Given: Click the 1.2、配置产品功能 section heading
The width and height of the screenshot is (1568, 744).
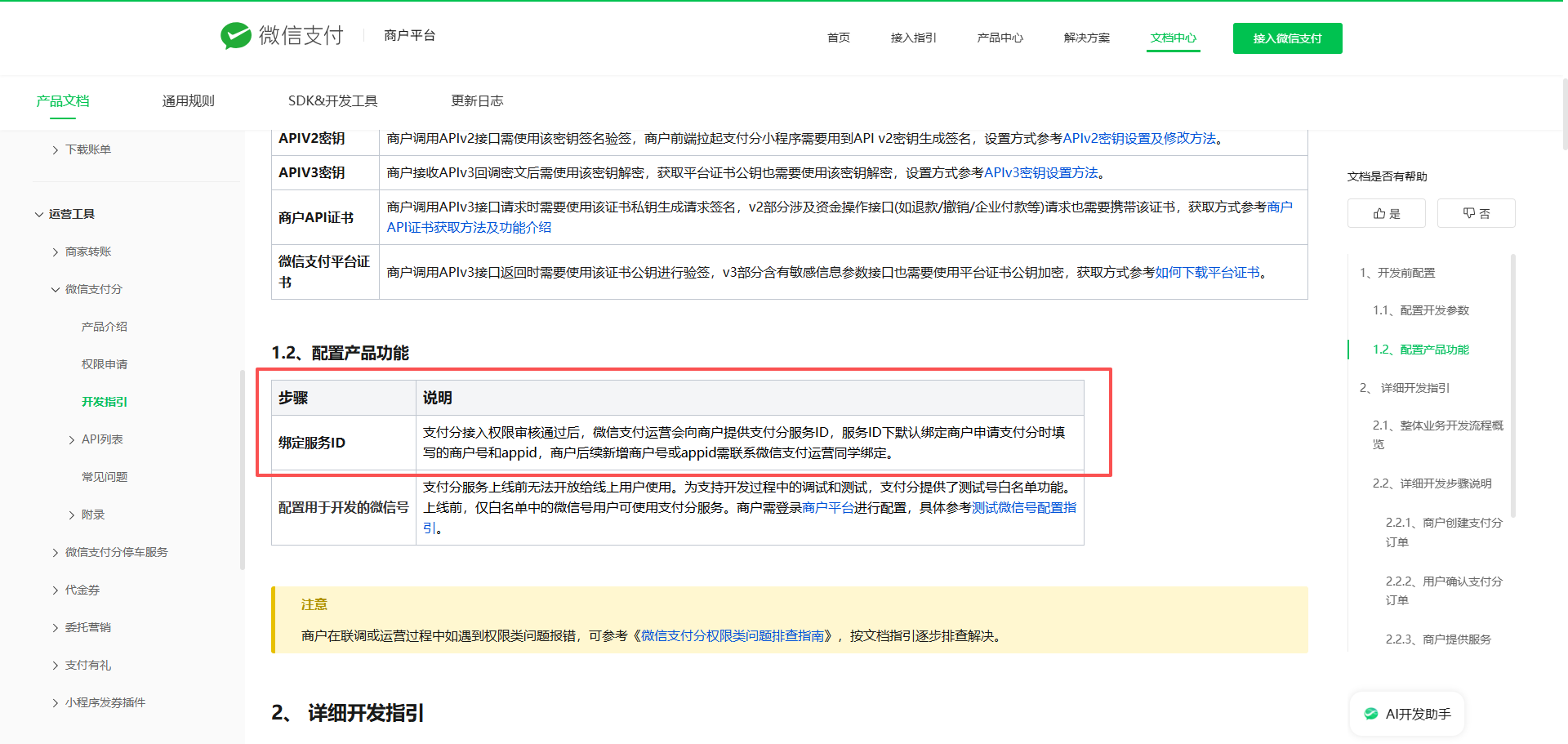Looking at the screenshot, I should tap(341, 353).
